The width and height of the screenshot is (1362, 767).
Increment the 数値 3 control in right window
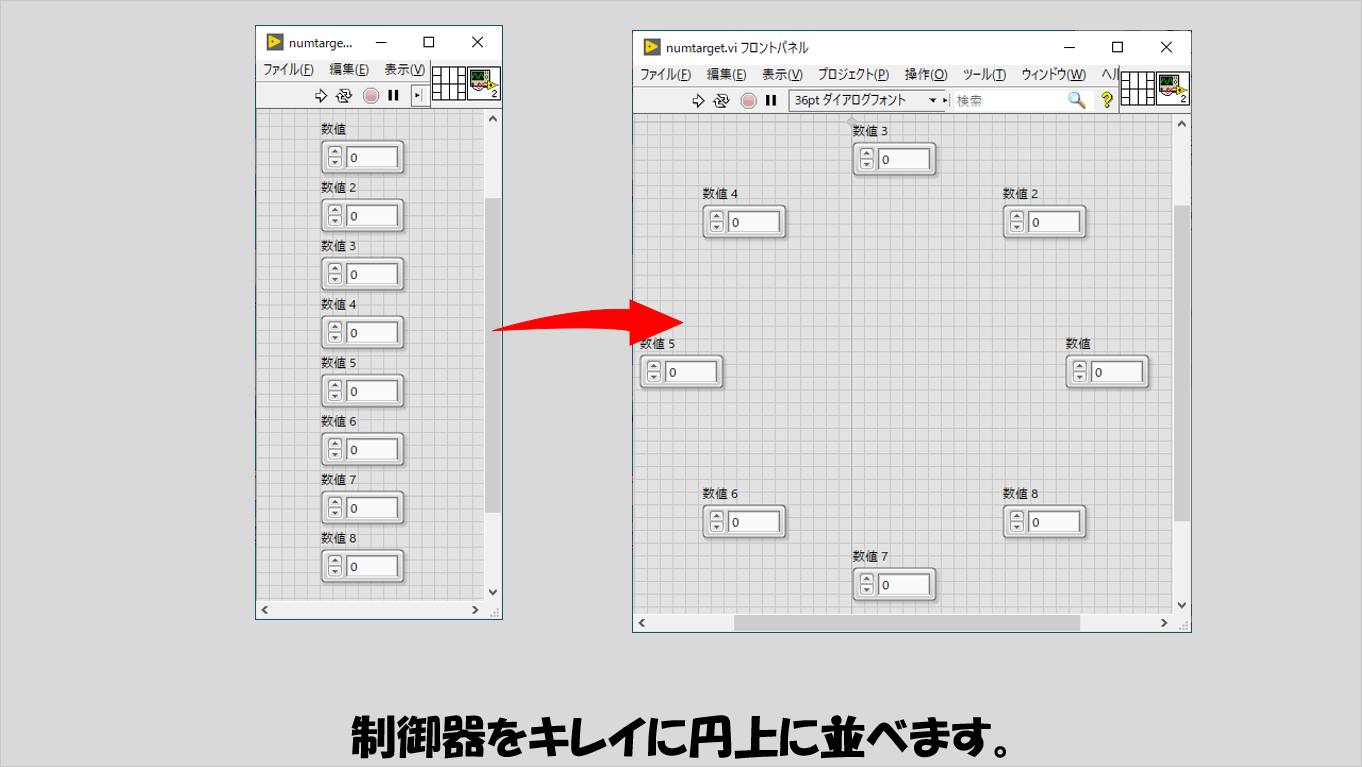tap(866, 154)
